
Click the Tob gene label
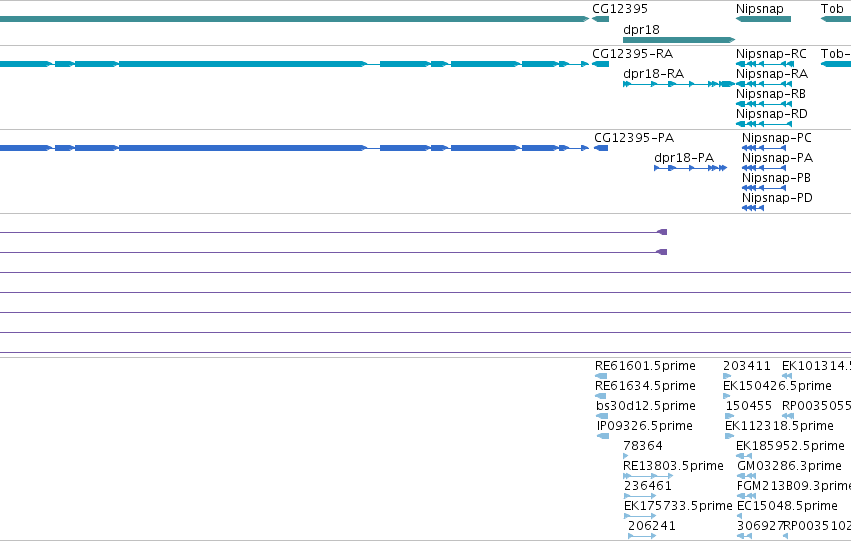coord(832,9)
